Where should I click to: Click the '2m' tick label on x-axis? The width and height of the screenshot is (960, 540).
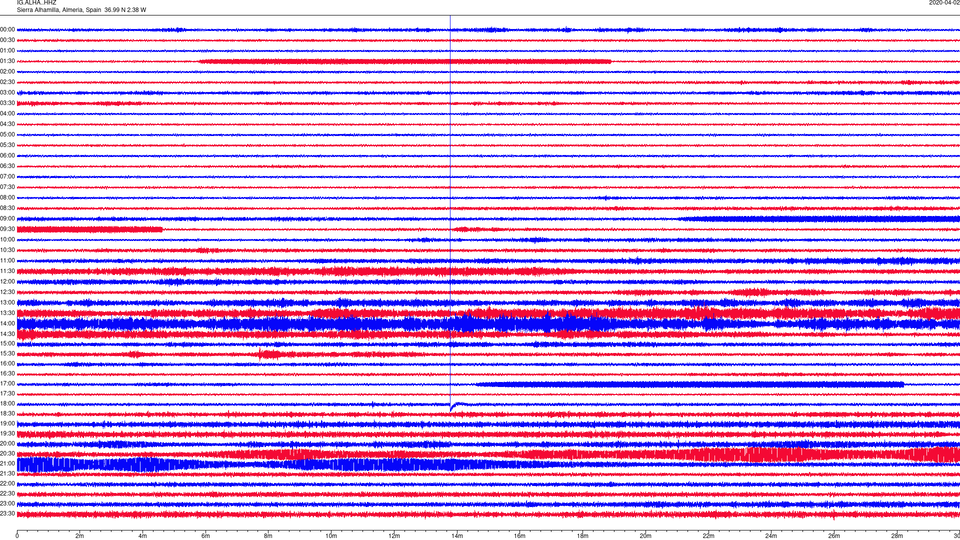pyautogui.click(x=80, y=536)
